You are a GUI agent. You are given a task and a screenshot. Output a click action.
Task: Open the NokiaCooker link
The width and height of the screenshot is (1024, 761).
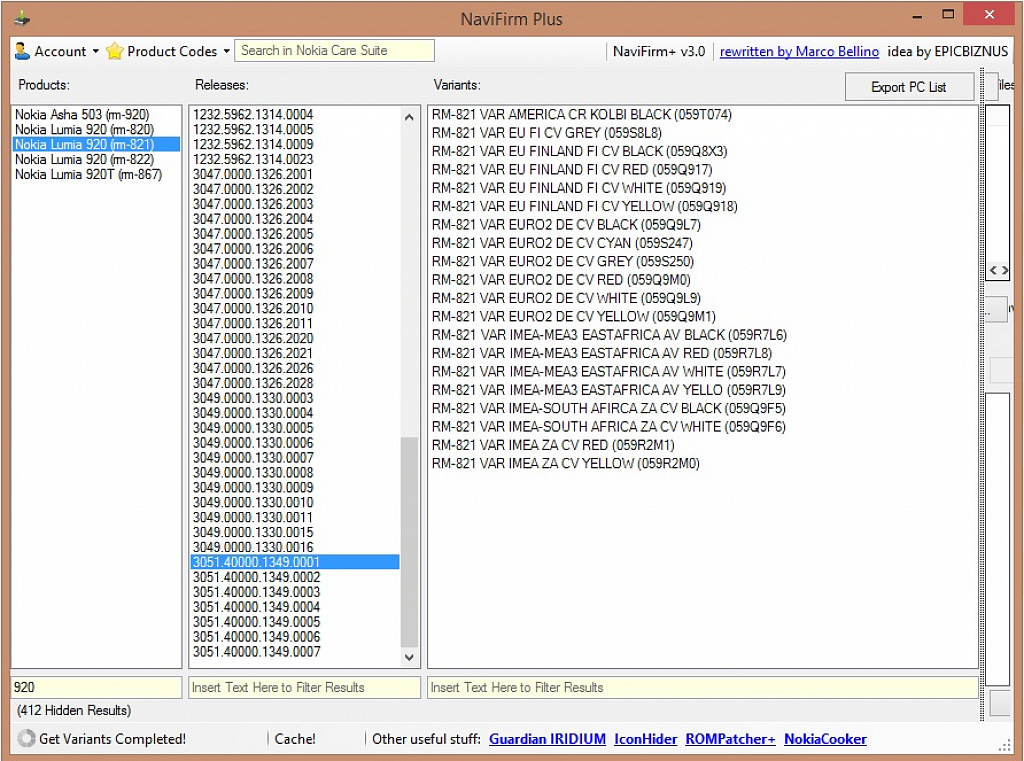825,739
